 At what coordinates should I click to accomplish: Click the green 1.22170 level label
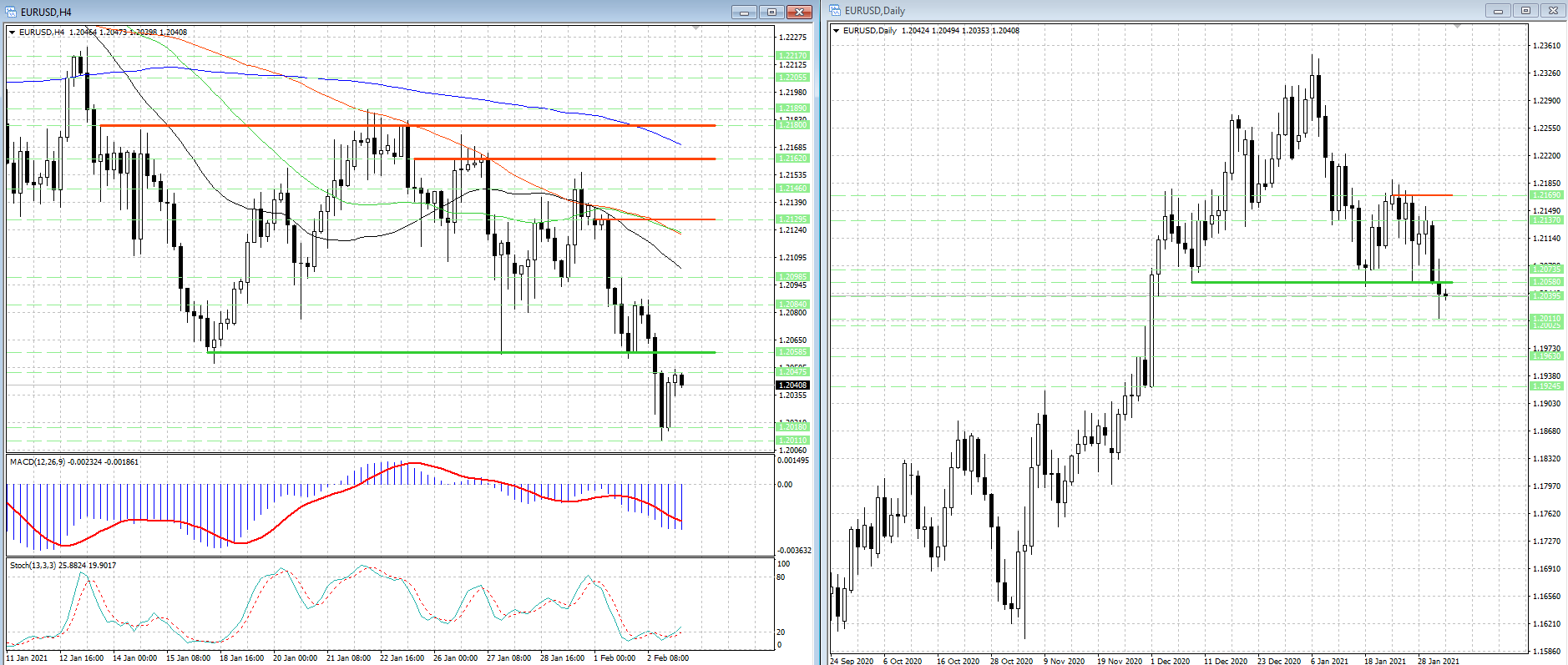792,56
